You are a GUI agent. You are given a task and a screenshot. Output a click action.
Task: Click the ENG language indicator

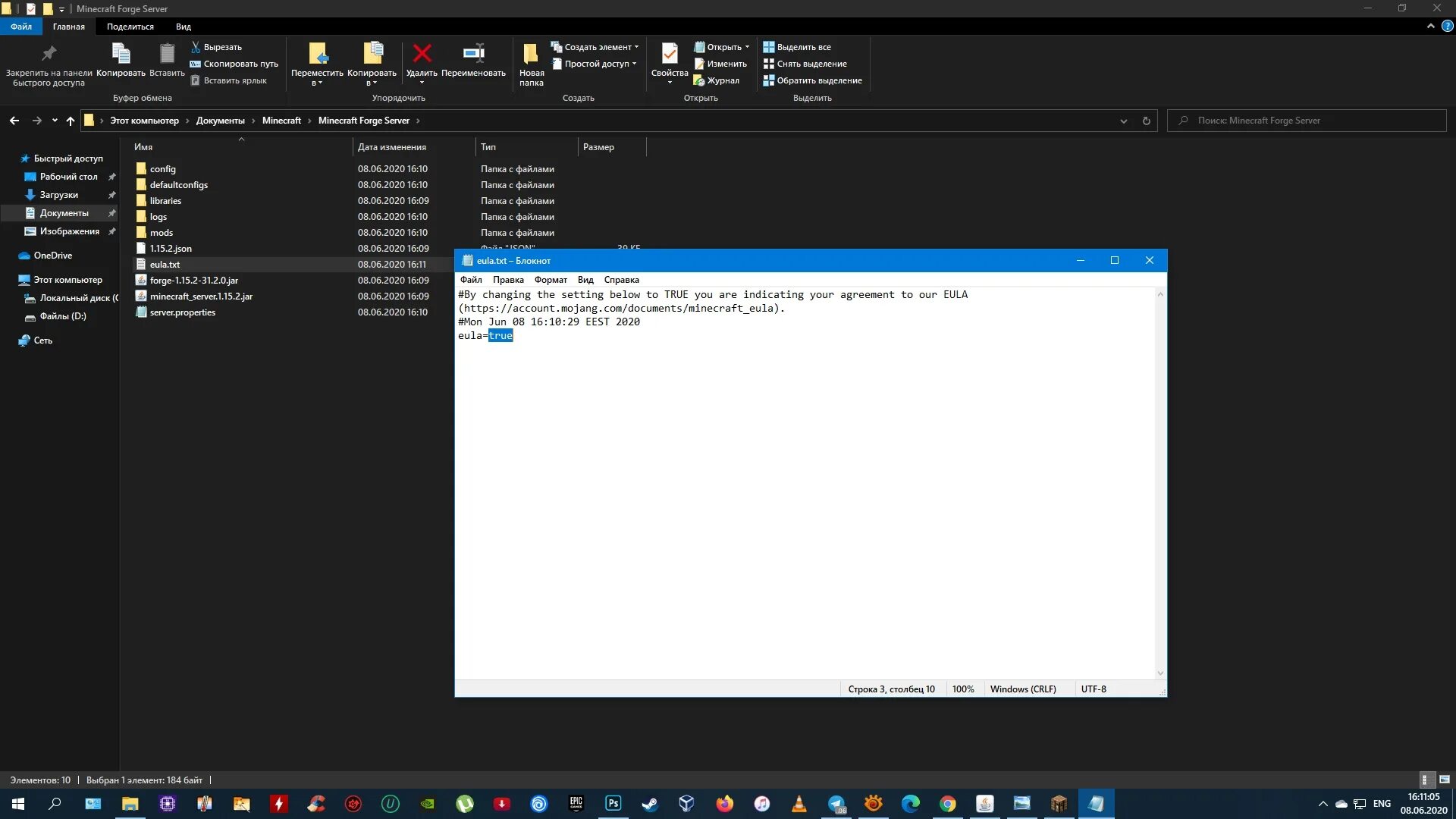click(1382, 804)
